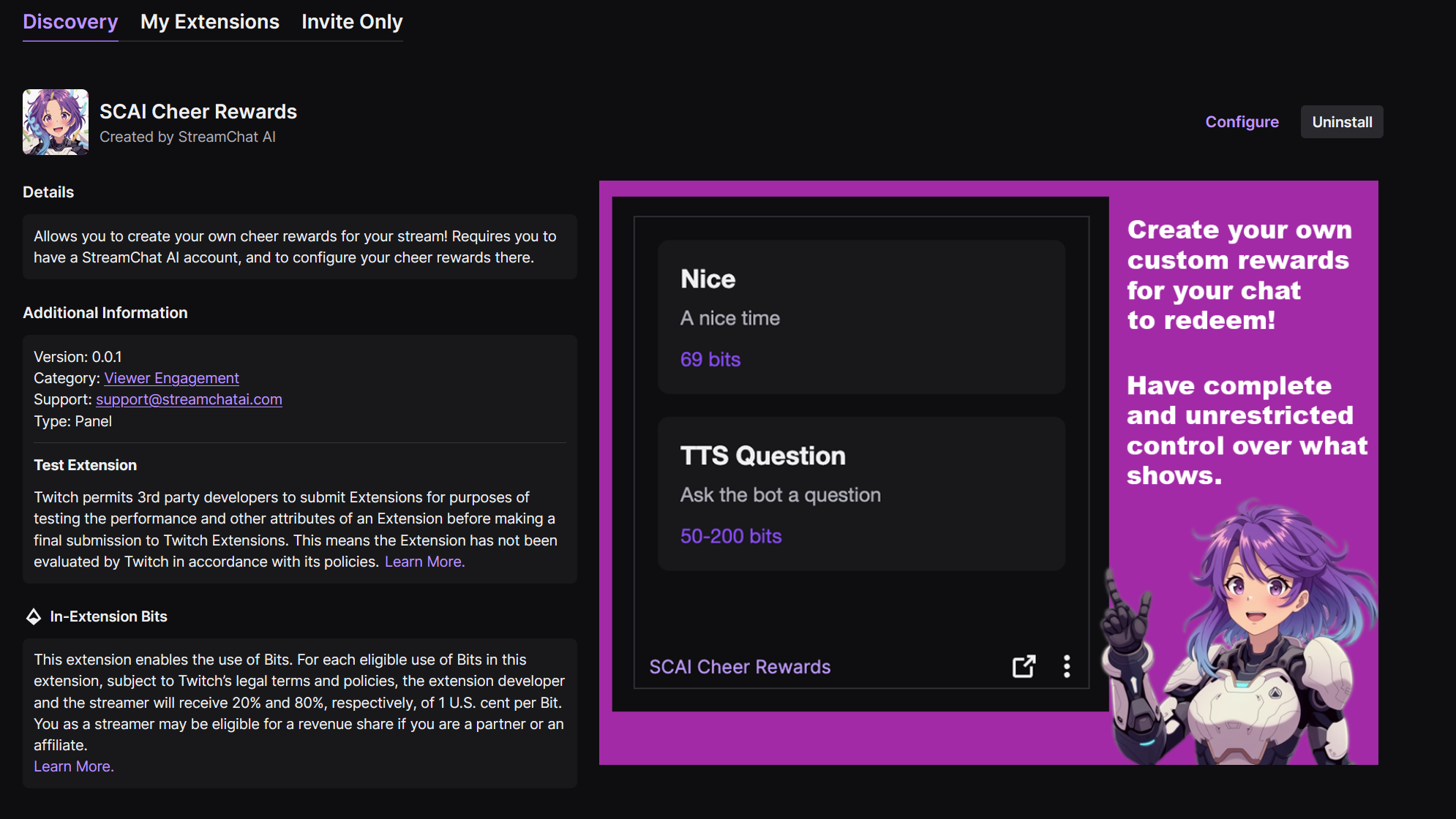Click the 'A nice time' description
The width and height of the screenshot is (1456, 819).
729,318
